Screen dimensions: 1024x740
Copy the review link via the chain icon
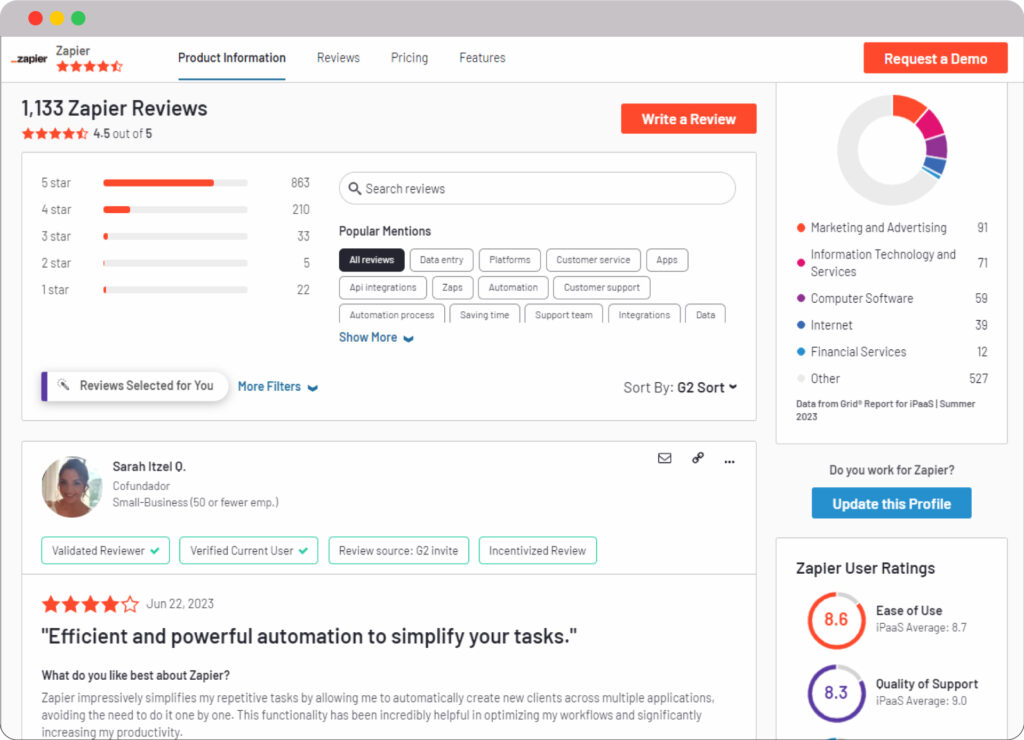coord(697,460)
